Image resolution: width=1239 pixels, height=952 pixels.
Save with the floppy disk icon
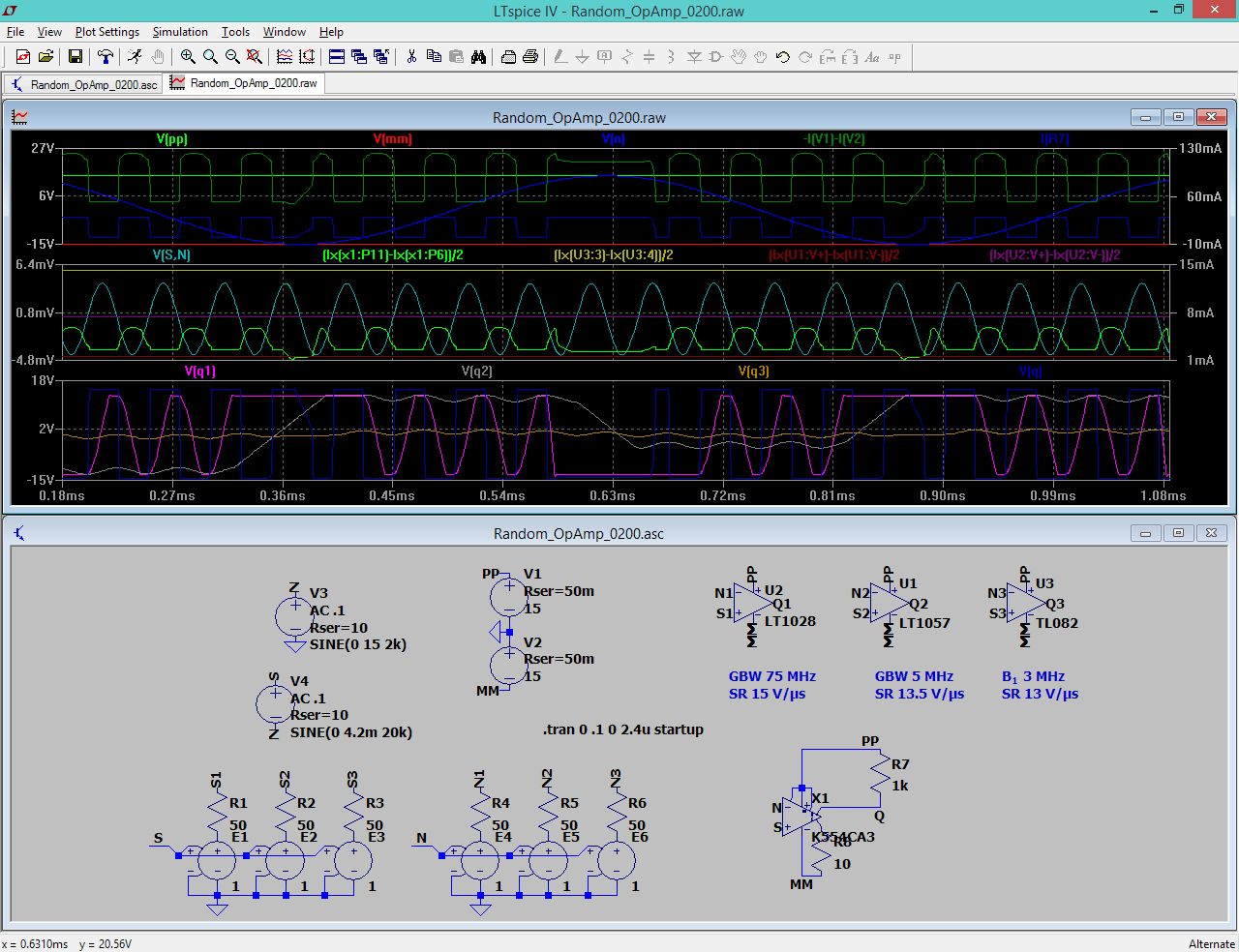[76, 57]
